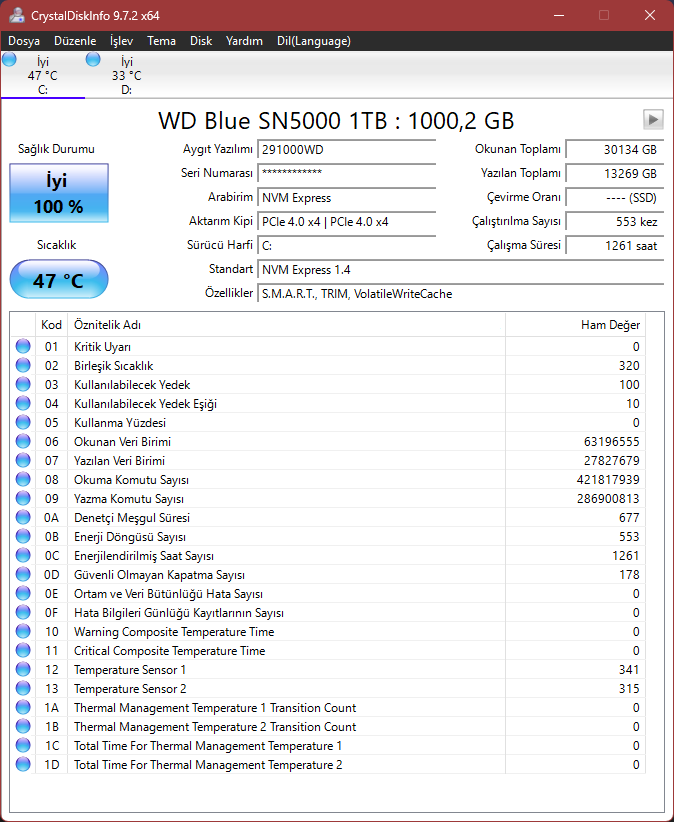Click status orb for Temperature Sensor 2 row

pos(23,688)
